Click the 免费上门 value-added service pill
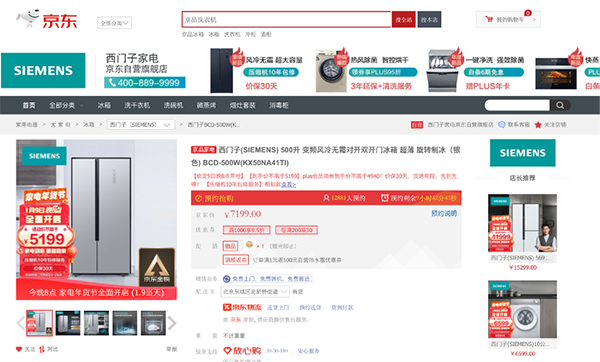This screenshot has height=362, width=600. [x=267, y=279]
